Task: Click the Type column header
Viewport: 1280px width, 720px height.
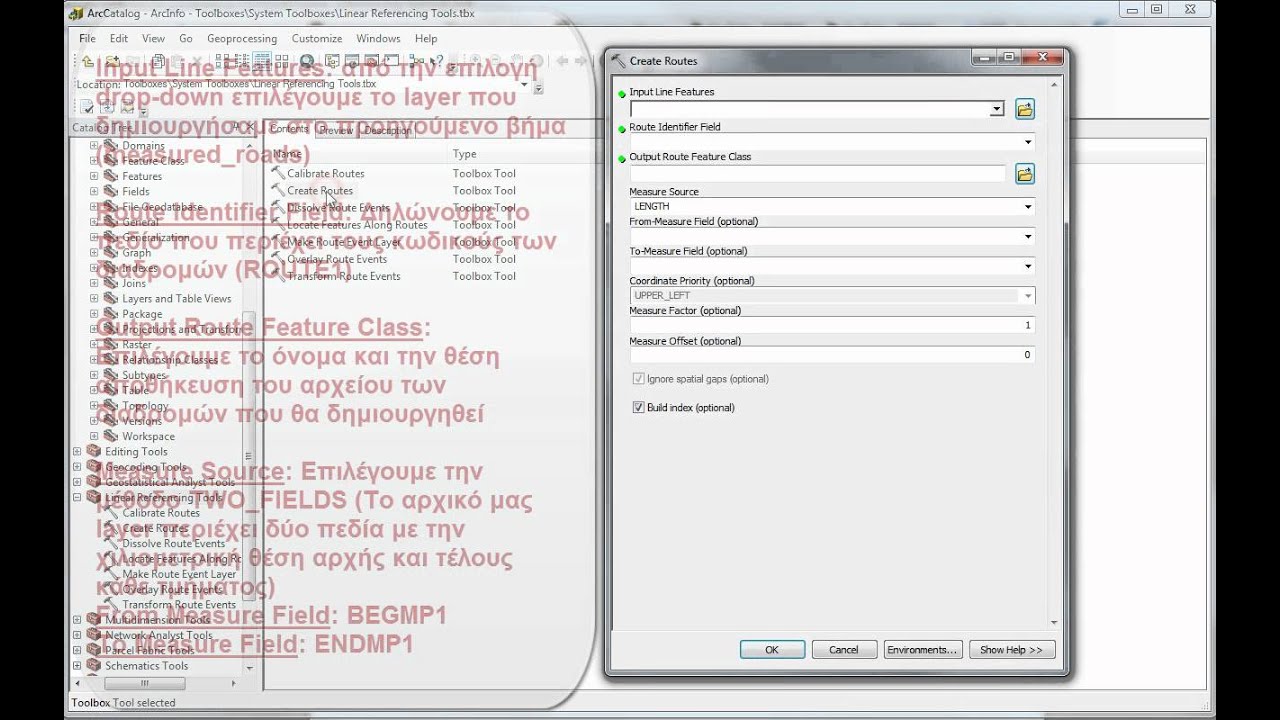Action: tap(464, 154)
